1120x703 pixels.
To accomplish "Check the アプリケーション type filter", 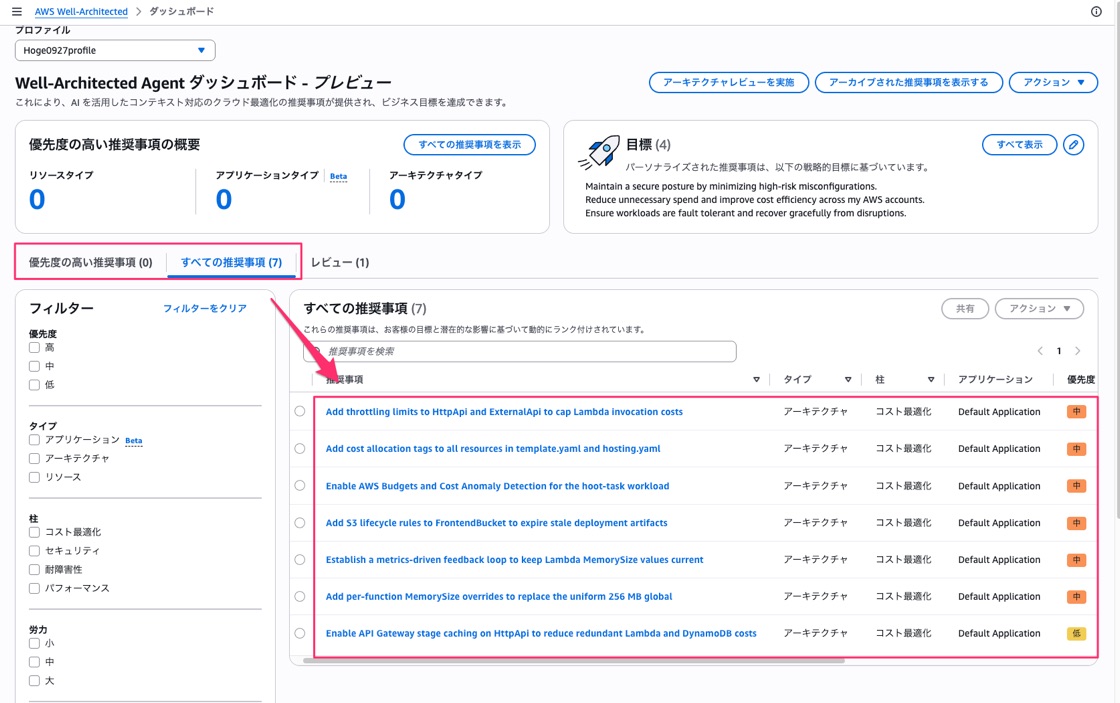I will tap(34, 439).
